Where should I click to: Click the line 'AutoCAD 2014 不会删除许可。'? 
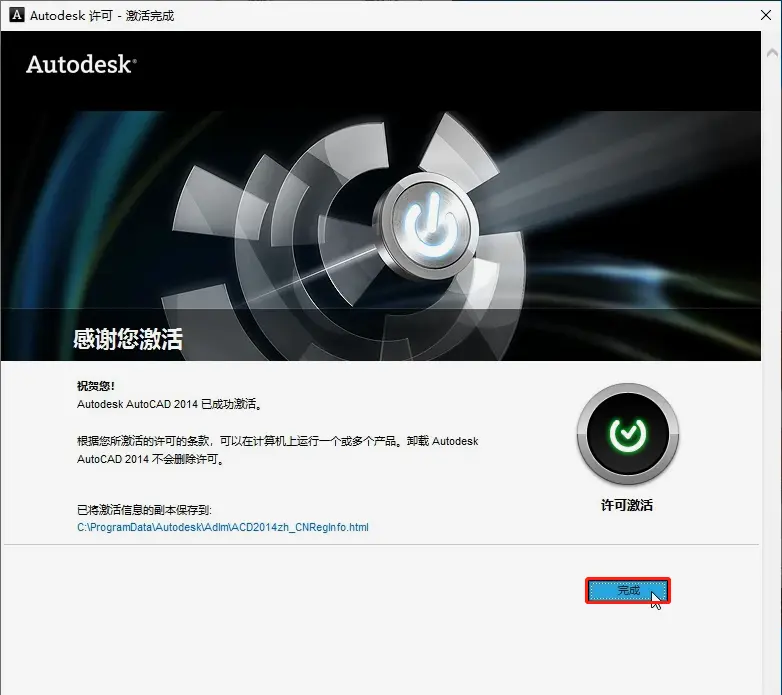[151, 459]
